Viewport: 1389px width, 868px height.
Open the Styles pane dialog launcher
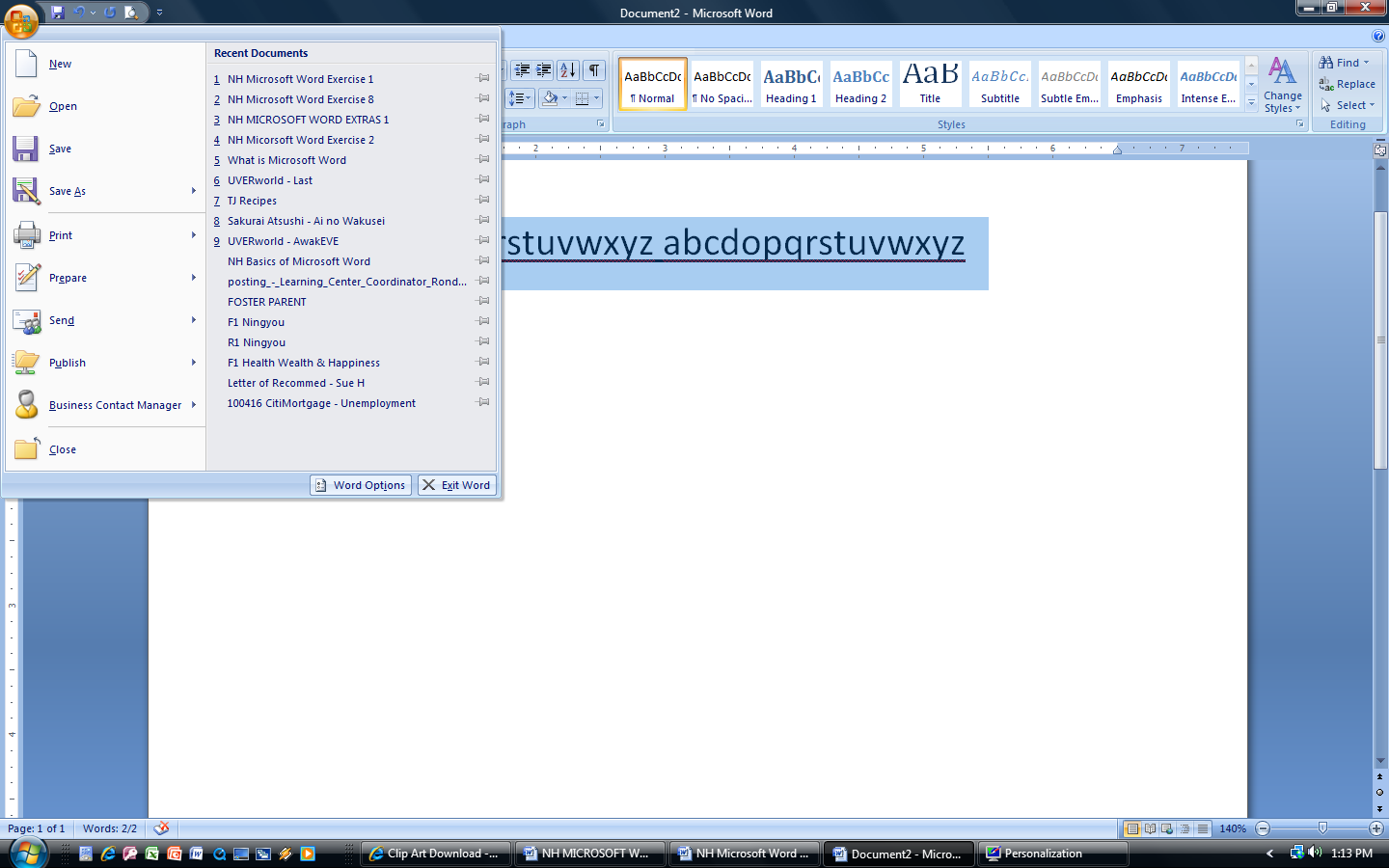(1299, 124)
